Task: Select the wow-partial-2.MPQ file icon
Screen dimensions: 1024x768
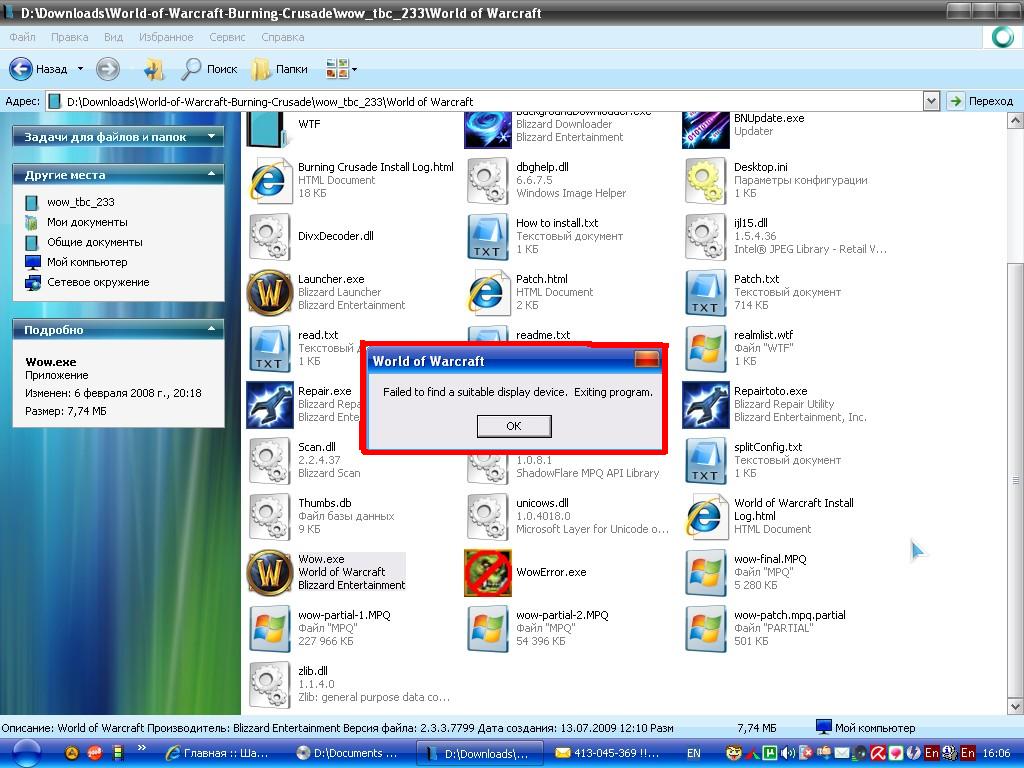Action: [487, 628]
